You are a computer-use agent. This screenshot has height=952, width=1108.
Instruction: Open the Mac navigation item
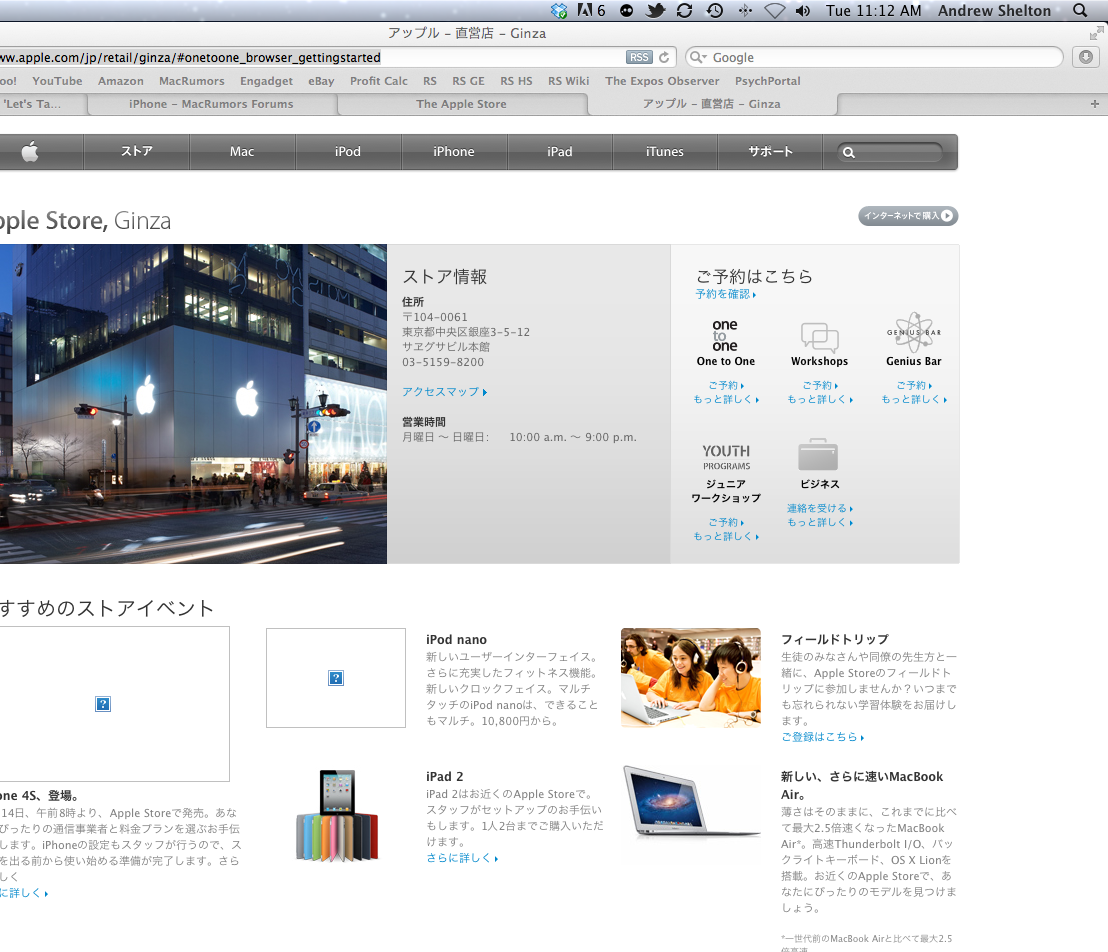[242, 151]
